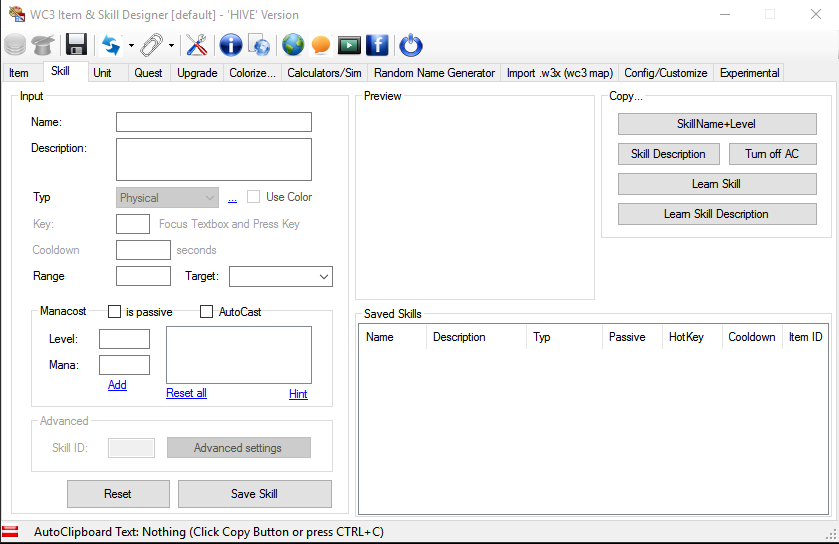Click the green video play icon
This screenshot has height=544, width=839.
[x=349, y=45]
